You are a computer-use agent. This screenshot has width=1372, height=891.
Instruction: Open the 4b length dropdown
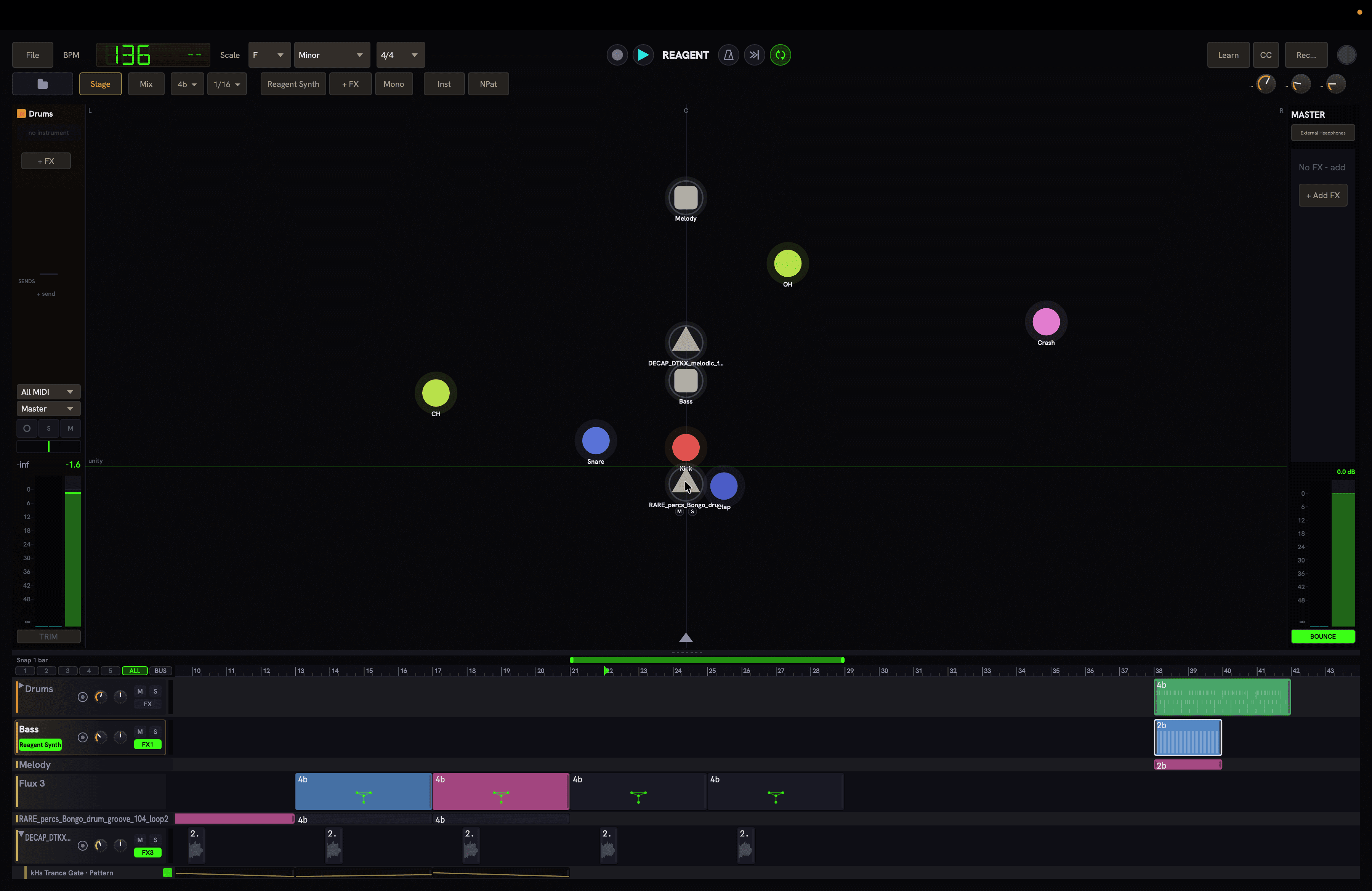(x=188, y=84)
